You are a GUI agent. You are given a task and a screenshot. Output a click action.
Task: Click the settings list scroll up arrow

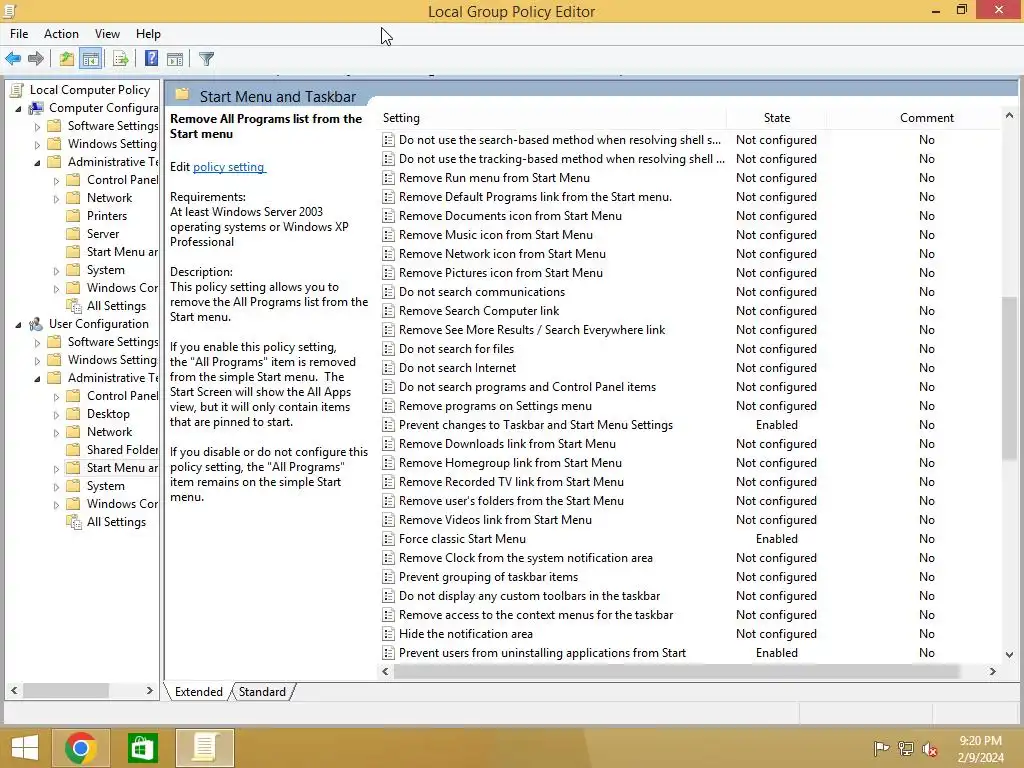(x=1009, y=116)
